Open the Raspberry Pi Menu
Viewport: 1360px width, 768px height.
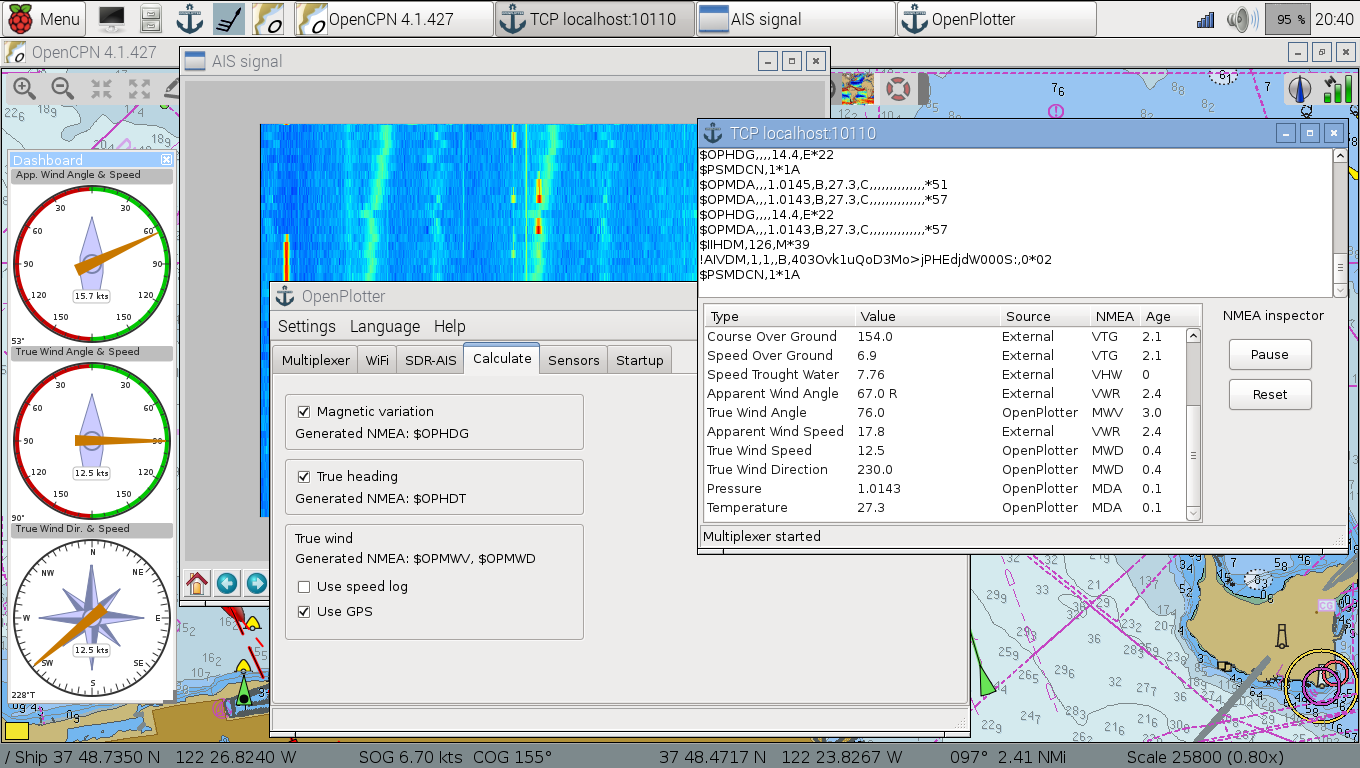click(45, 18)
